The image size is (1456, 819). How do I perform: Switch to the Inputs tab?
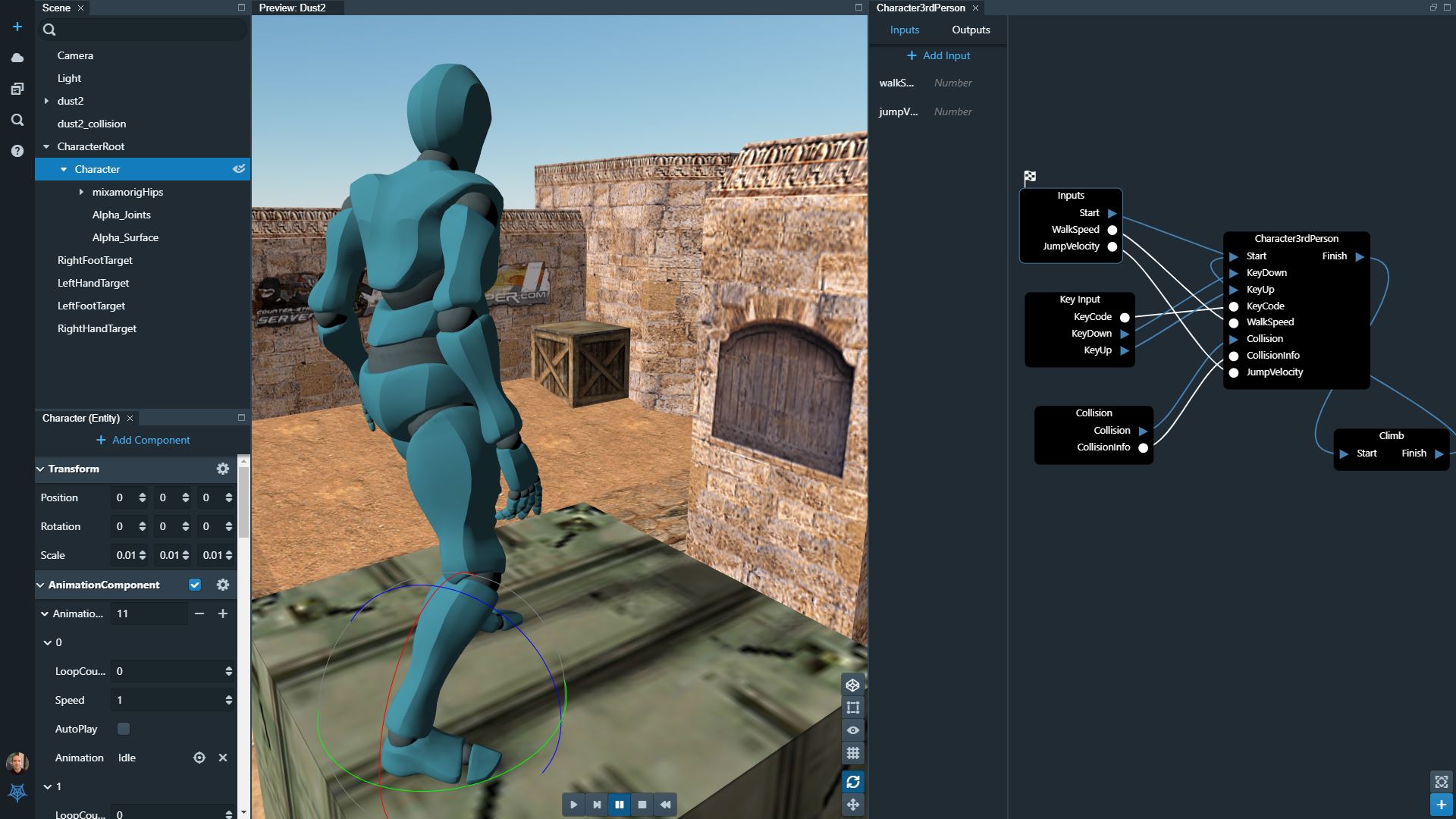pyautogui.click(x=904, y=30)
